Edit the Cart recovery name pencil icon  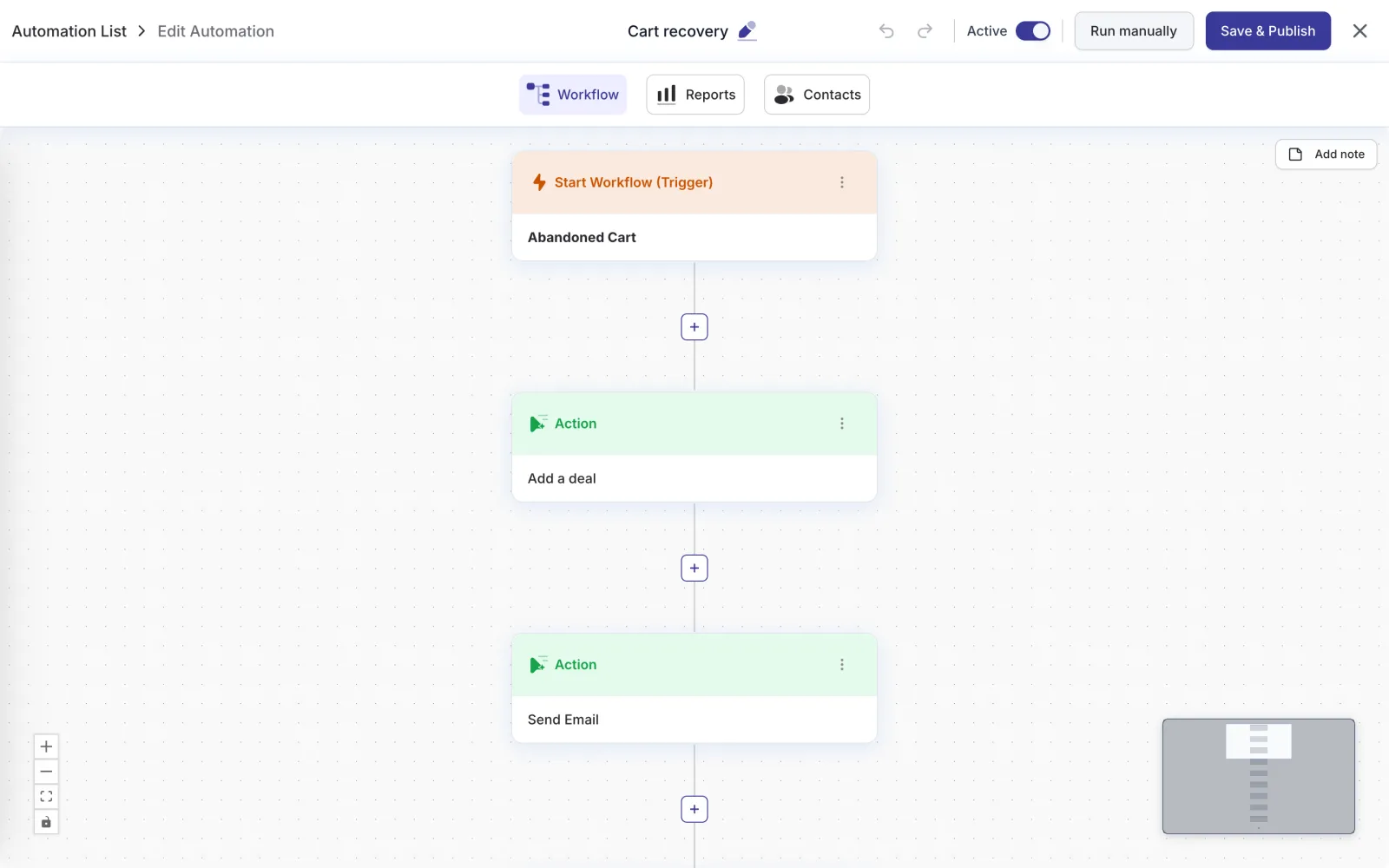tap(747, 31)
